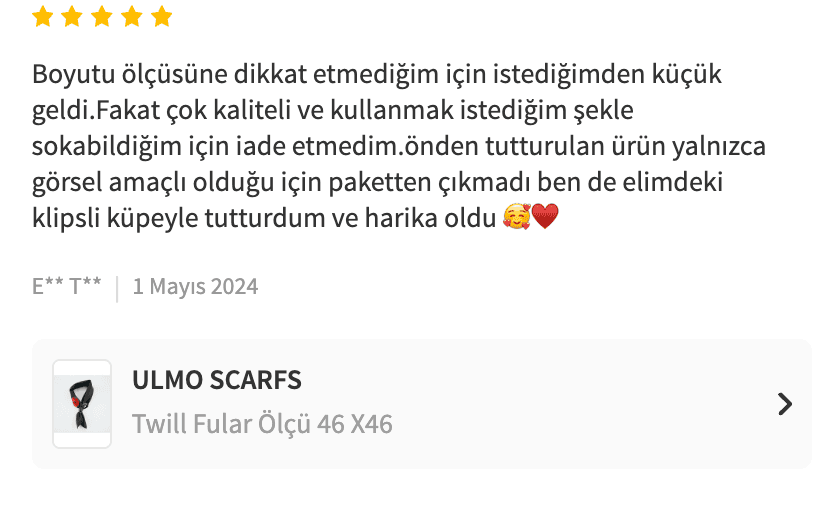Click the line starting with görsel amaçlı olduğu
The height and width of the screenshot is (520, 840).
coord(378,182)
